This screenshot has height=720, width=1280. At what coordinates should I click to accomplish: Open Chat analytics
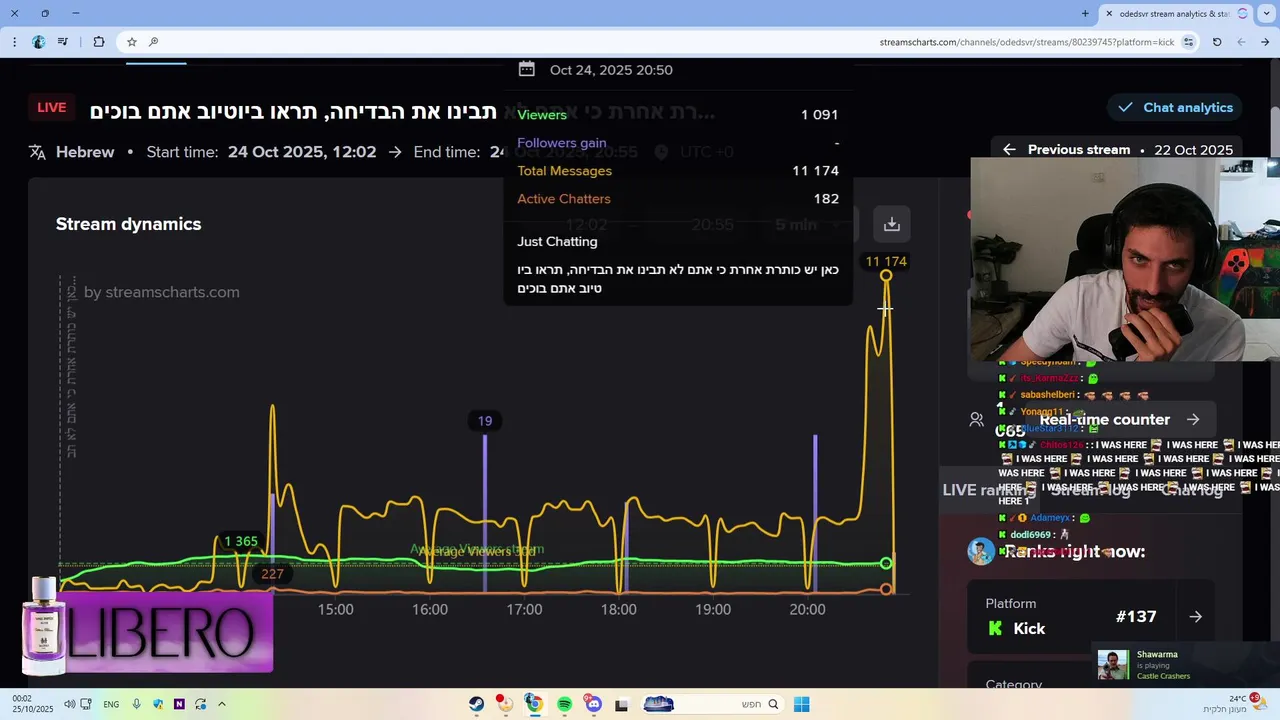1175,107
